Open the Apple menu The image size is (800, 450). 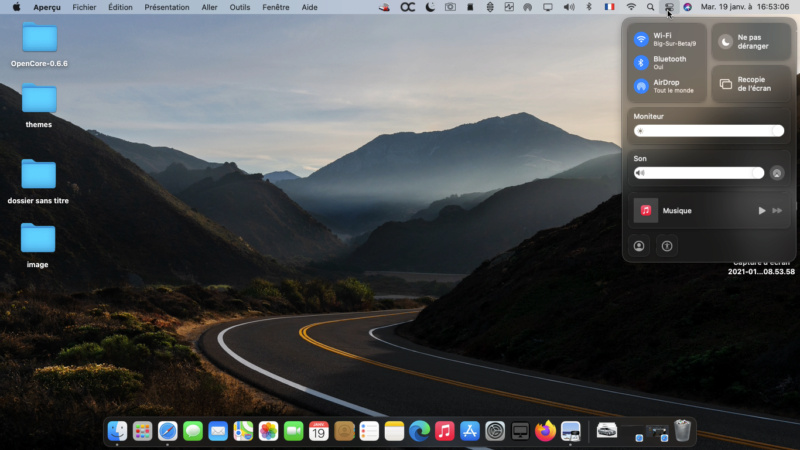(x=16, y=7)
